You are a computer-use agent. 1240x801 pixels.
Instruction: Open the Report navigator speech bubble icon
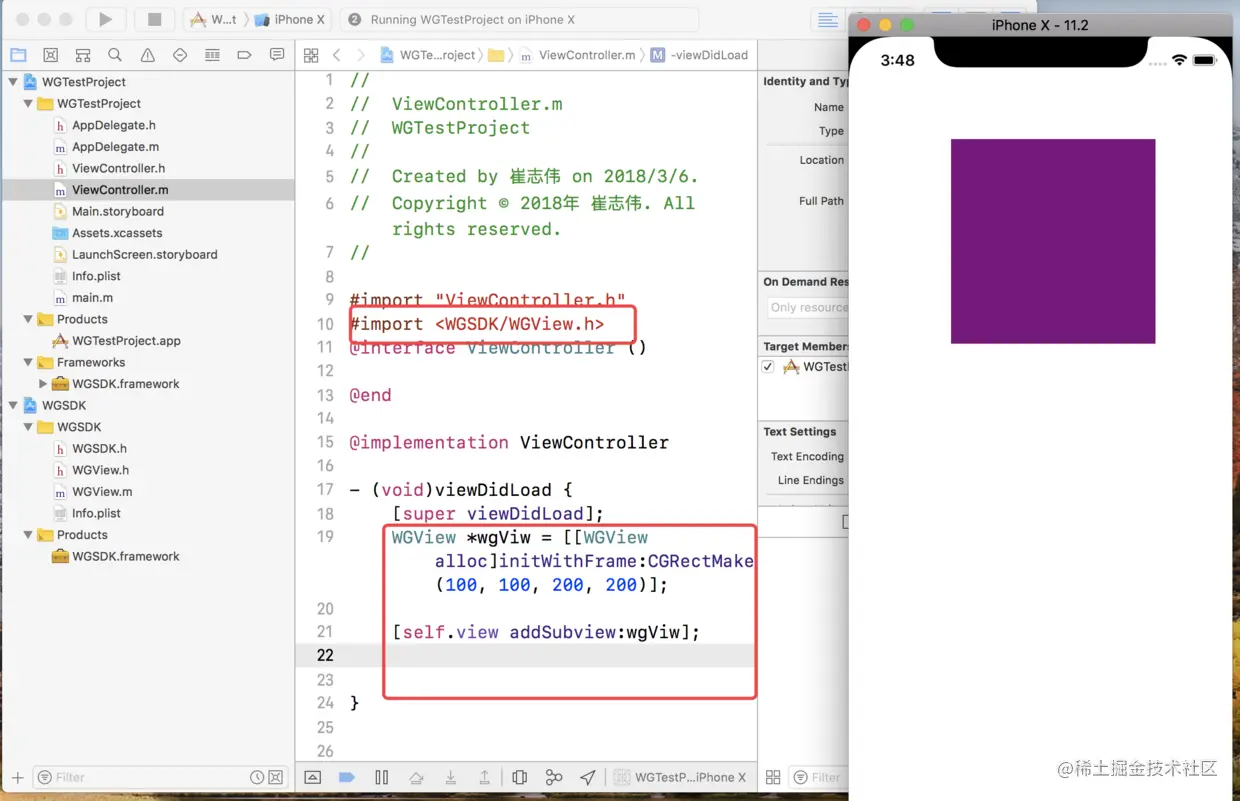(277, 55)
